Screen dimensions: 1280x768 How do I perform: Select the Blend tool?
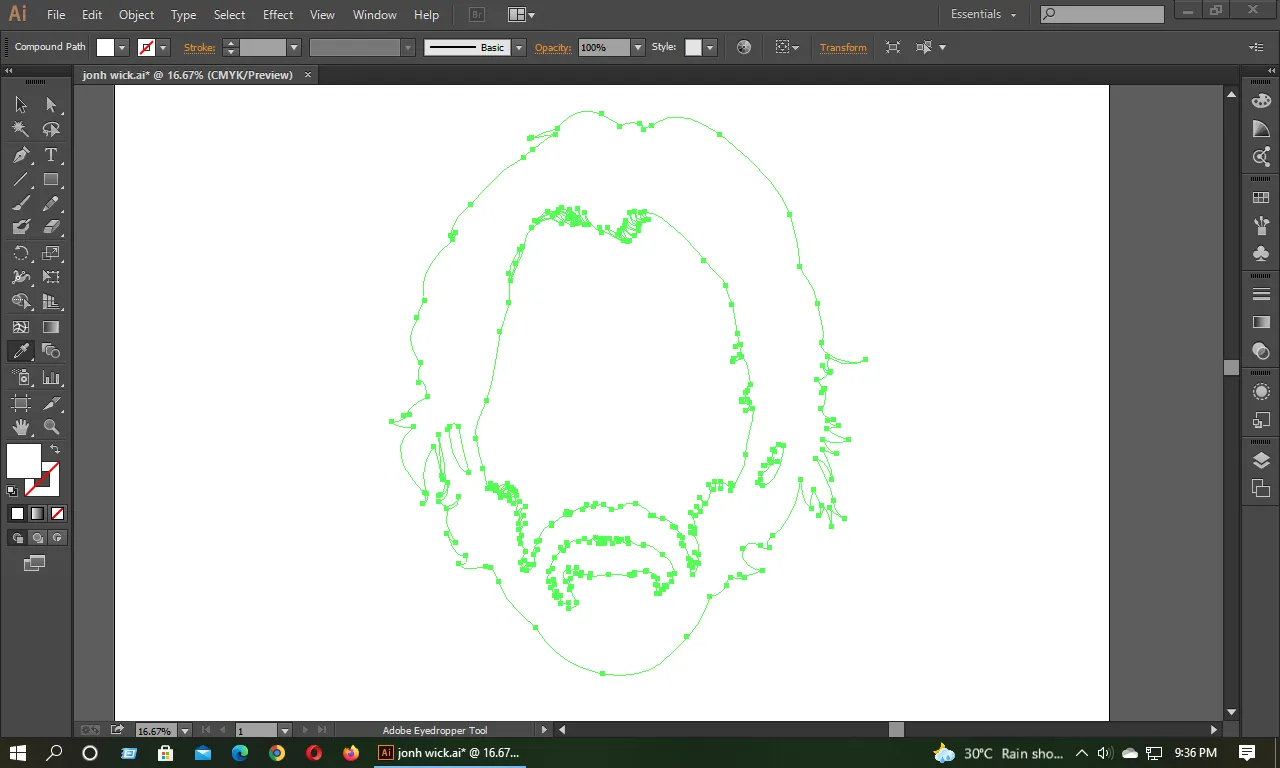51,351
